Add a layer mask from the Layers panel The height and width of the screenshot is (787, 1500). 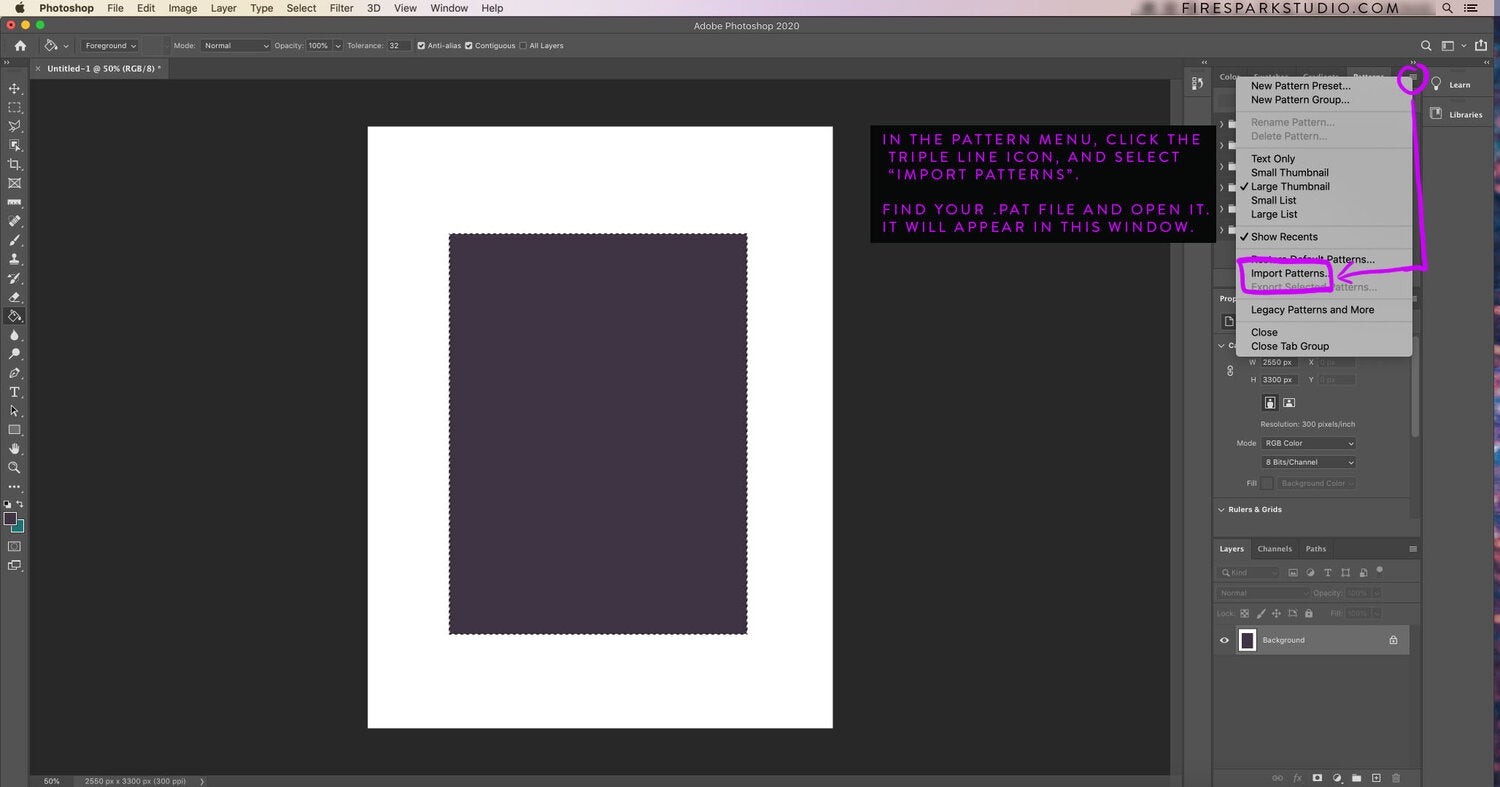[x=1317, y=778]
